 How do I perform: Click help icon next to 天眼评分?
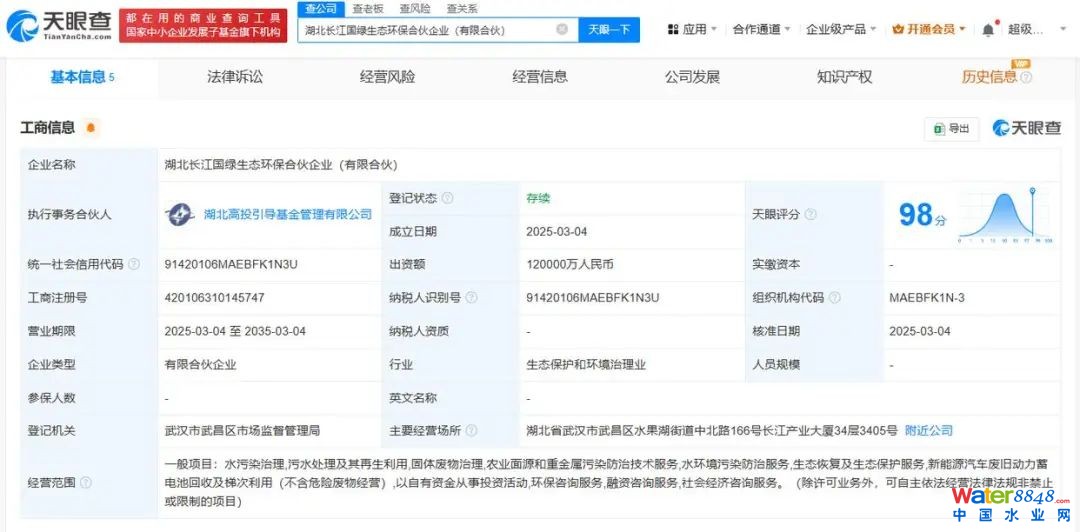[x=810, y=215]
